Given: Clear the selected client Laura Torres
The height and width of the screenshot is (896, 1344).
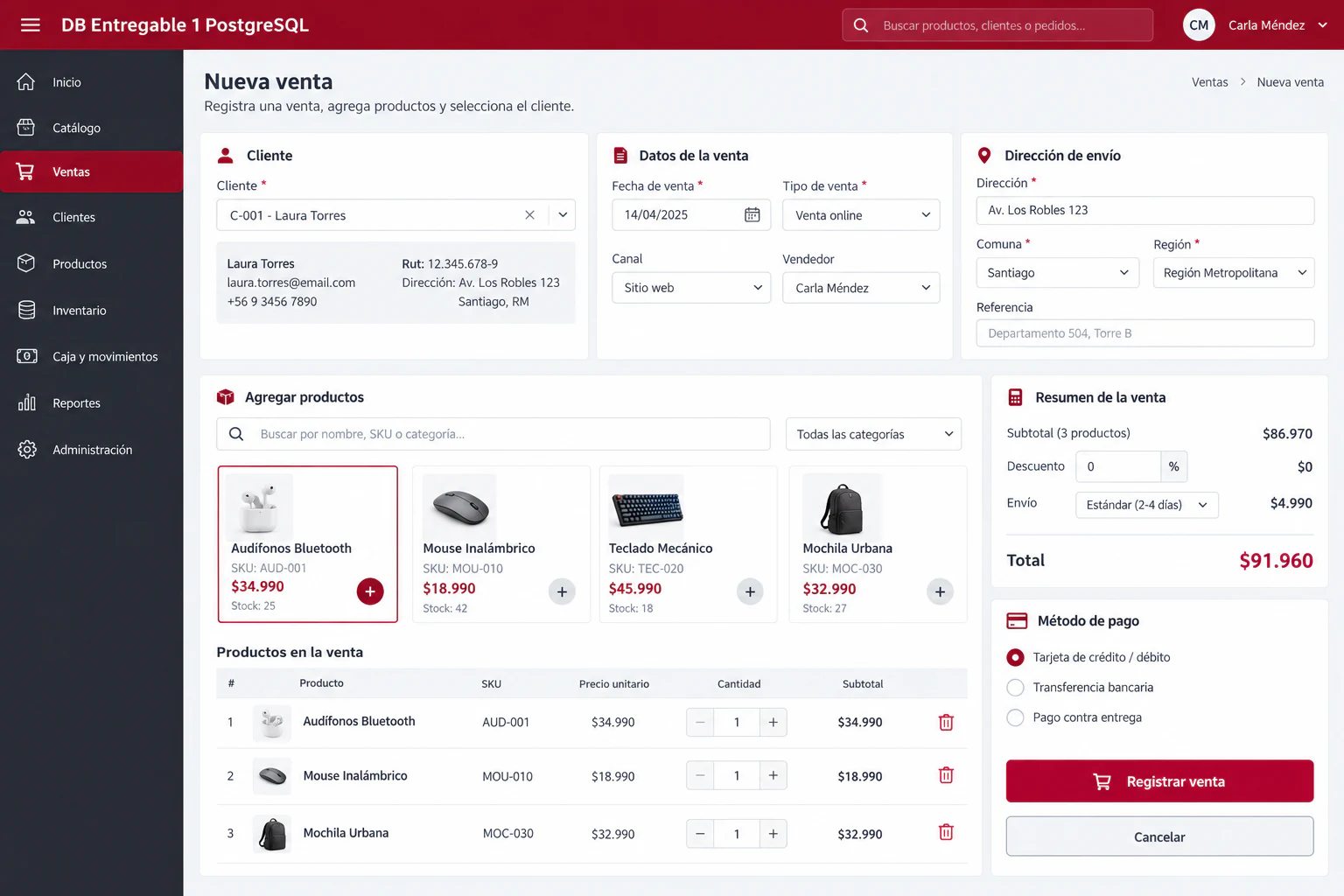Looking at the screenshot, I should point(529,215).
